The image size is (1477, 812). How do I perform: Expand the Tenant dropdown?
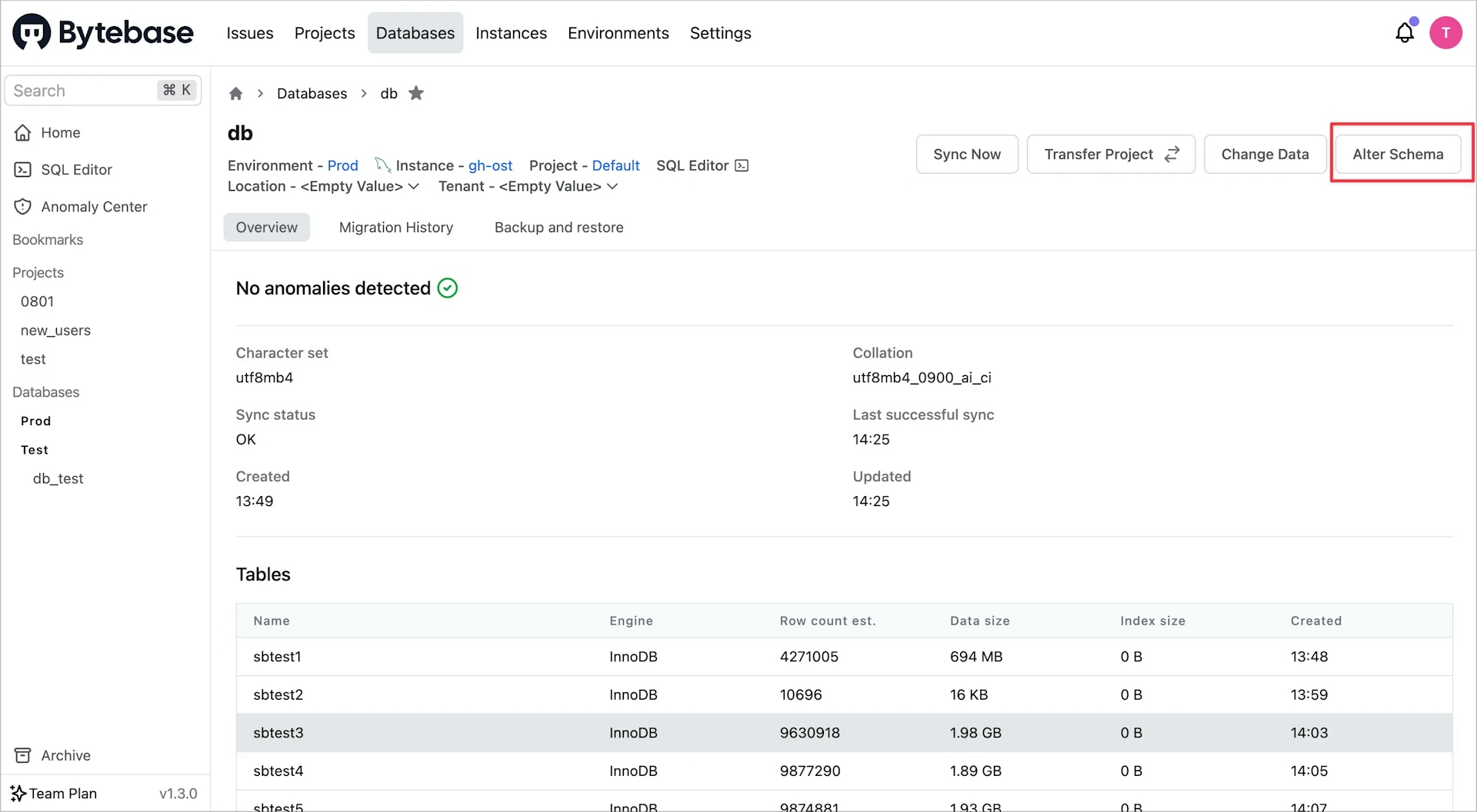tap(612, 186)
